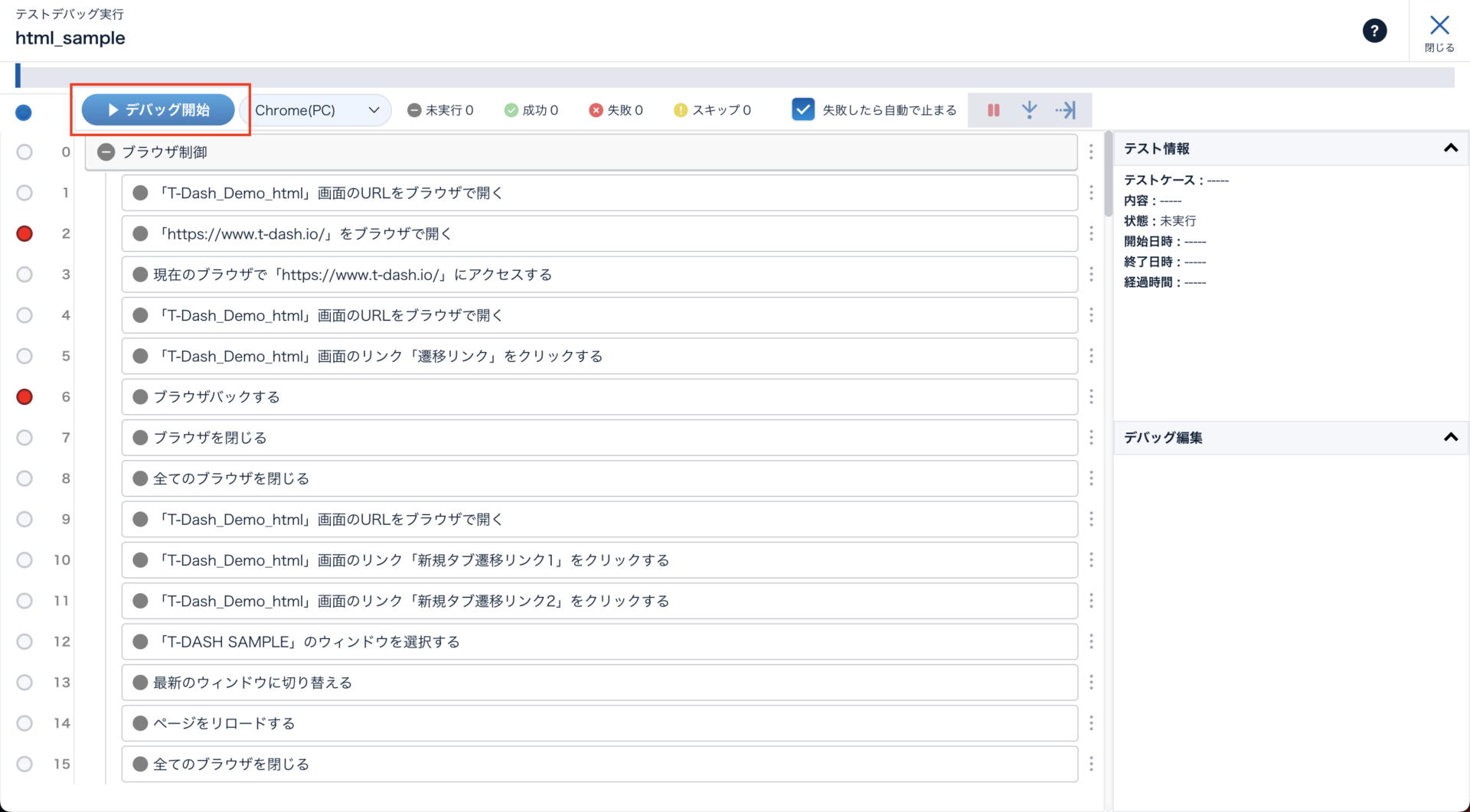Open the Chrome(PC) browser dropdown
This screenshot has width=1470, height=812.
click(x=316, y=110)
